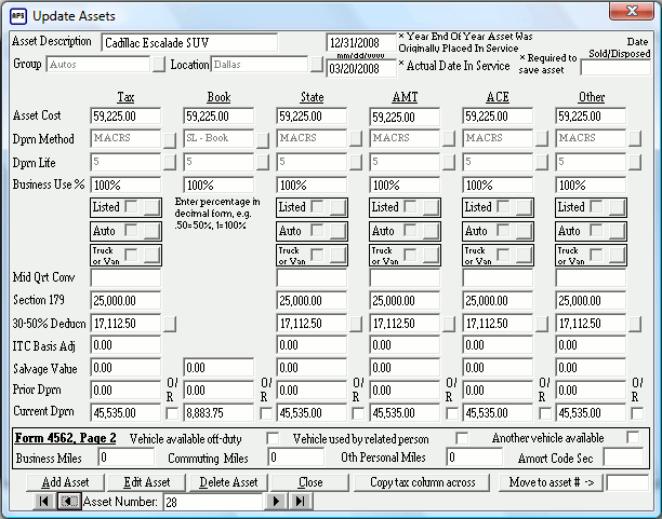Viewport: 662px width, 519px height.
Task: Toggle Auto checkbox in State column
Action: point(318,230)
